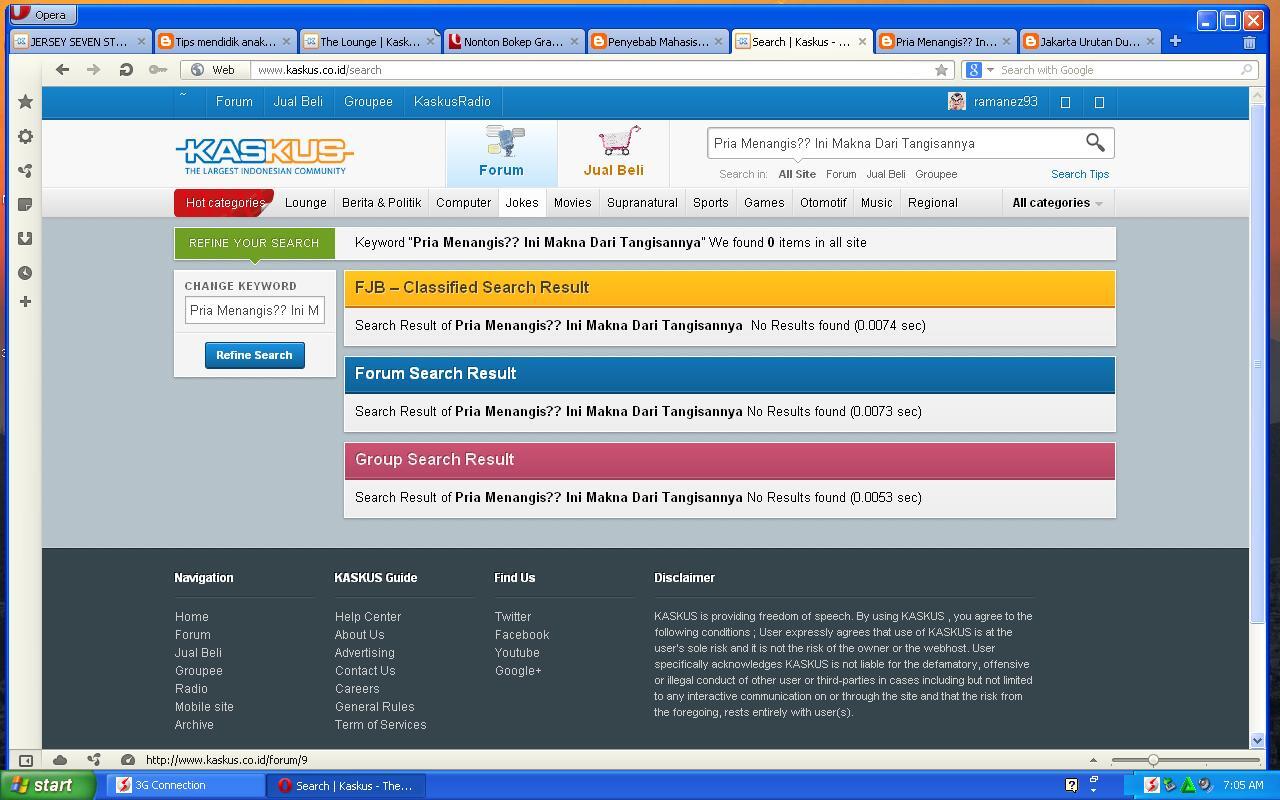Go forward with the browser forward arrow

(x=93, y=69)
